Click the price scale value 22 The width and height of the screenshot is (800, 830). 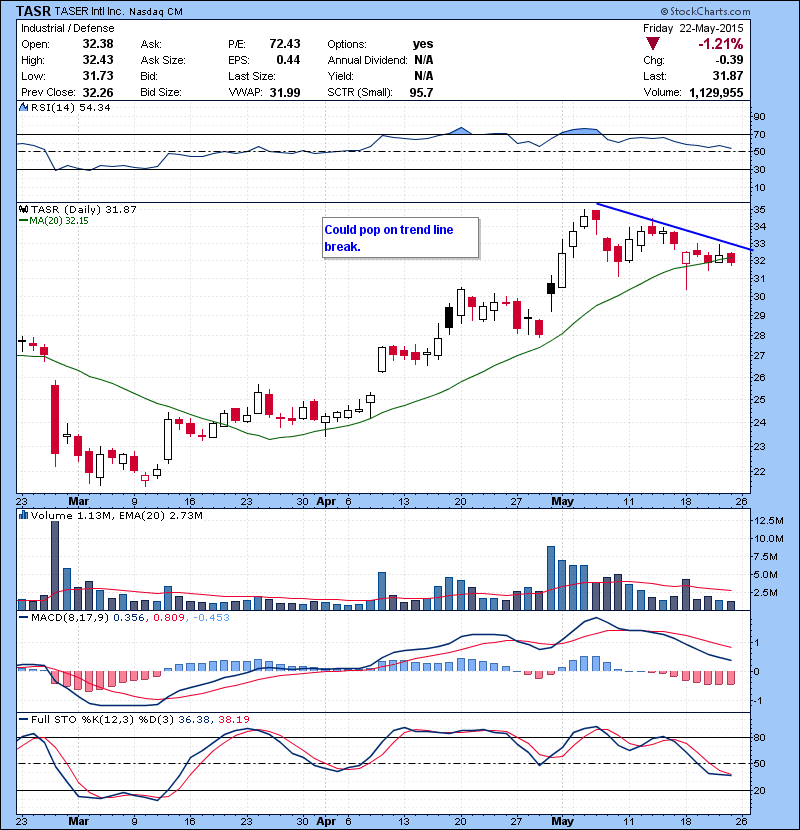point(759,472)
